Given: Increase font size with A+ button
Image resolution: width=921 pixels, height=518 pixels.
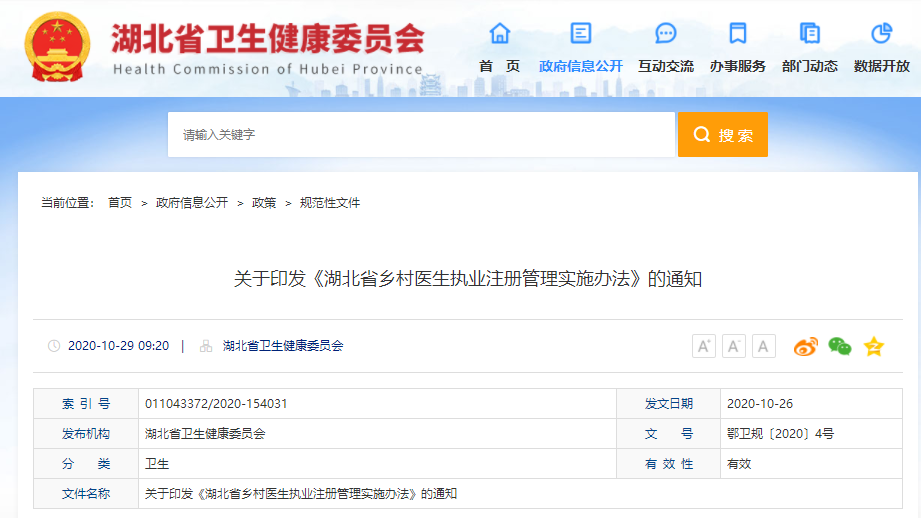Looking at the screenshot, I should click(x=704, y=347).
